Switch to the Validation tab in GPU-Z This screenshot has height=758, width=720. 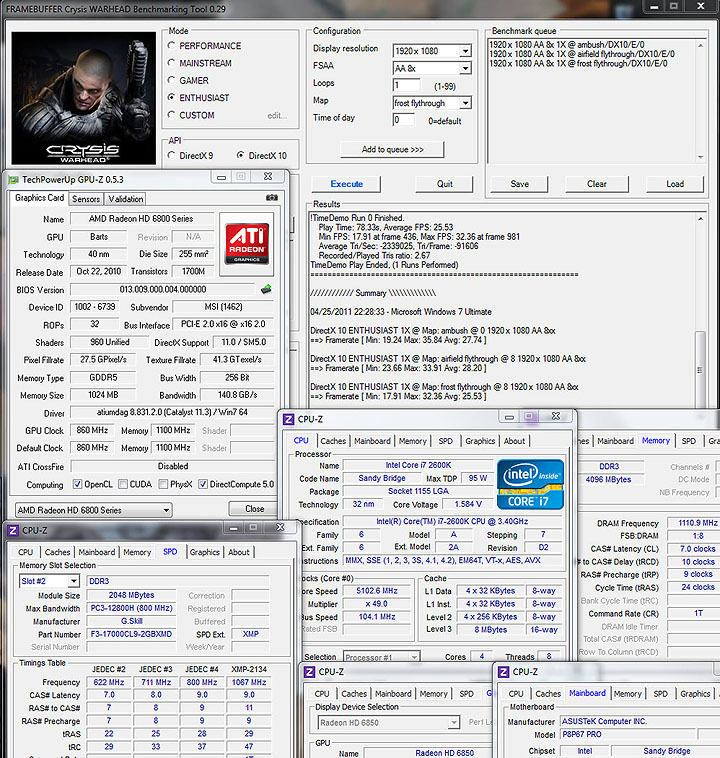point(126,199)
